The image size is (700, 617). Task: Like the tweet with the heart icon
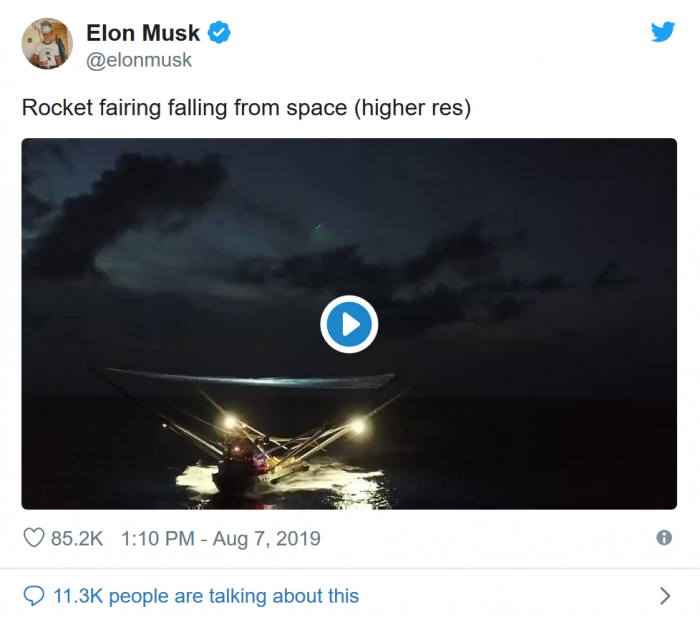tap(34, 538)
